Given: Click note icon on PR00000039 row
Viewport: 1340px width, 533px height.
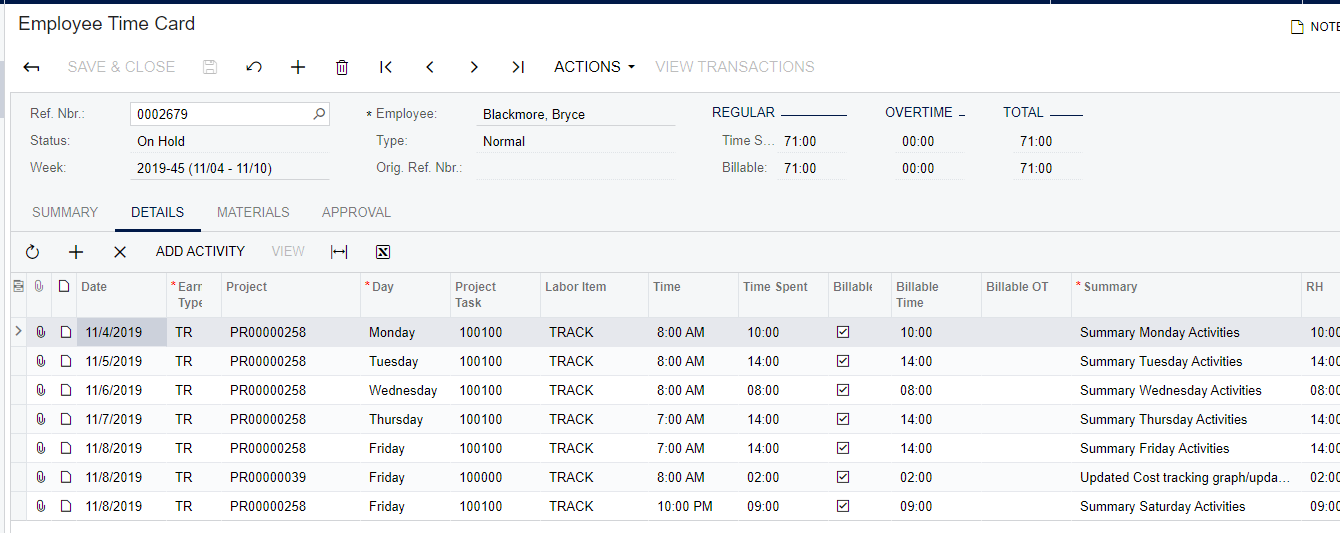Looking at the screenshot, I should (65, 477).
